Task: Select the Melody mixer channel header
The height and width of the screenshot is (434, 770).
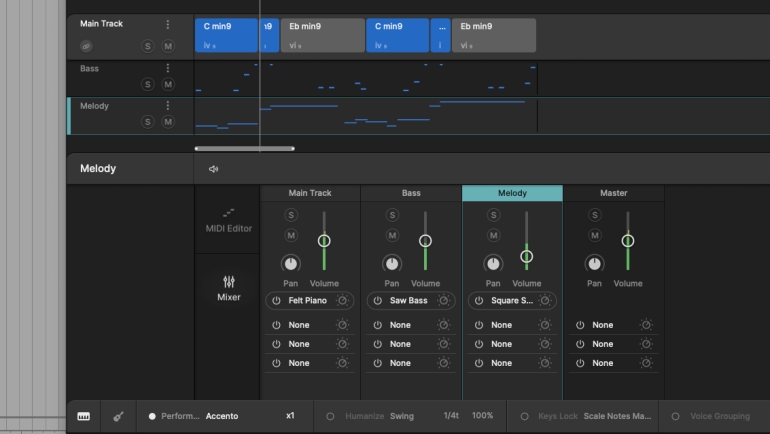Action: (x=512, y=193)
